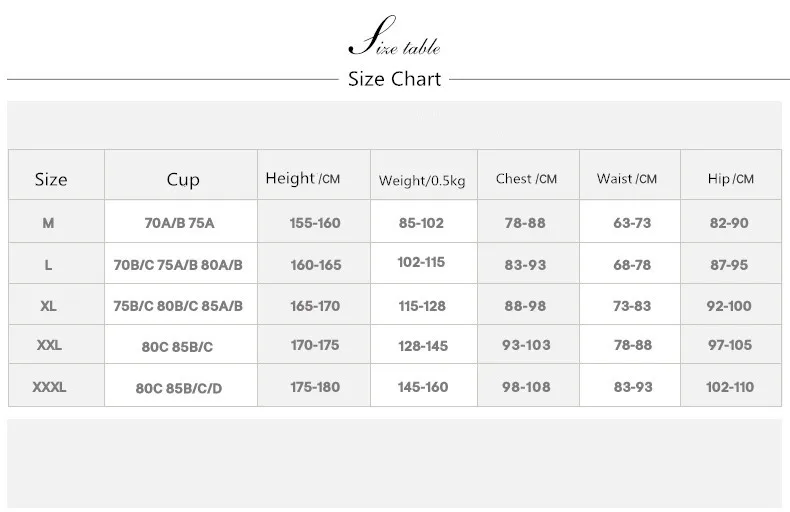Click chest value '98-108'

point(526,387)
